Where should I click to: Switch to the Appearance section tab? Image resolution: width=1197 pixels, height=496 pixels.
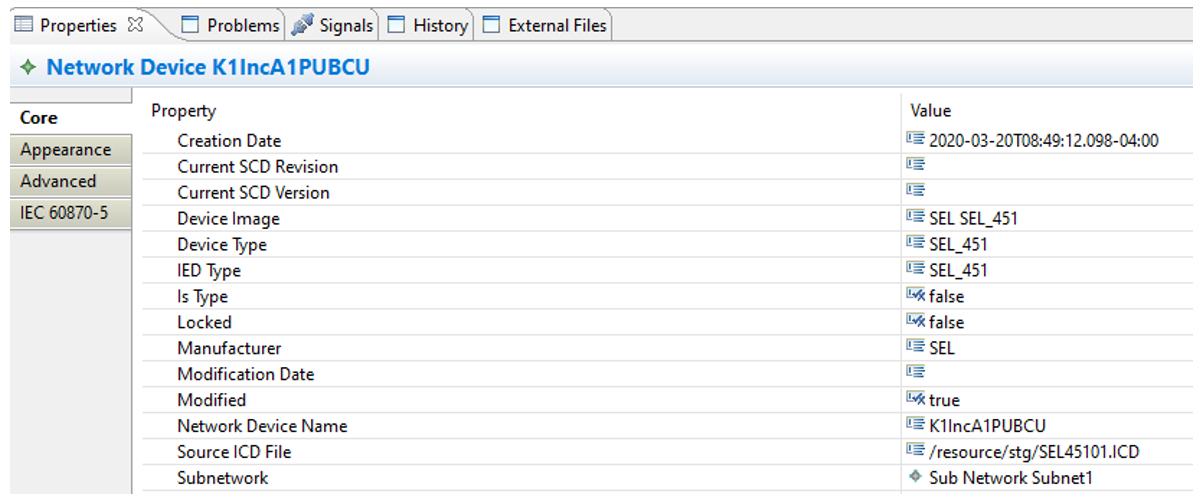66,150
